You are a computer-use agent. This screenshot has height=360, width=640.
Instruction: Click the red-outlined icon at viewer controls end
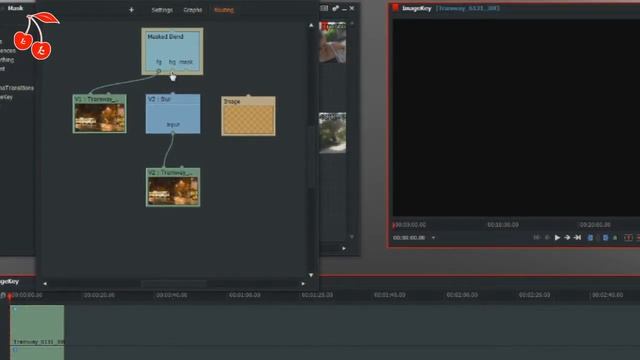click(x=628, y=238)
